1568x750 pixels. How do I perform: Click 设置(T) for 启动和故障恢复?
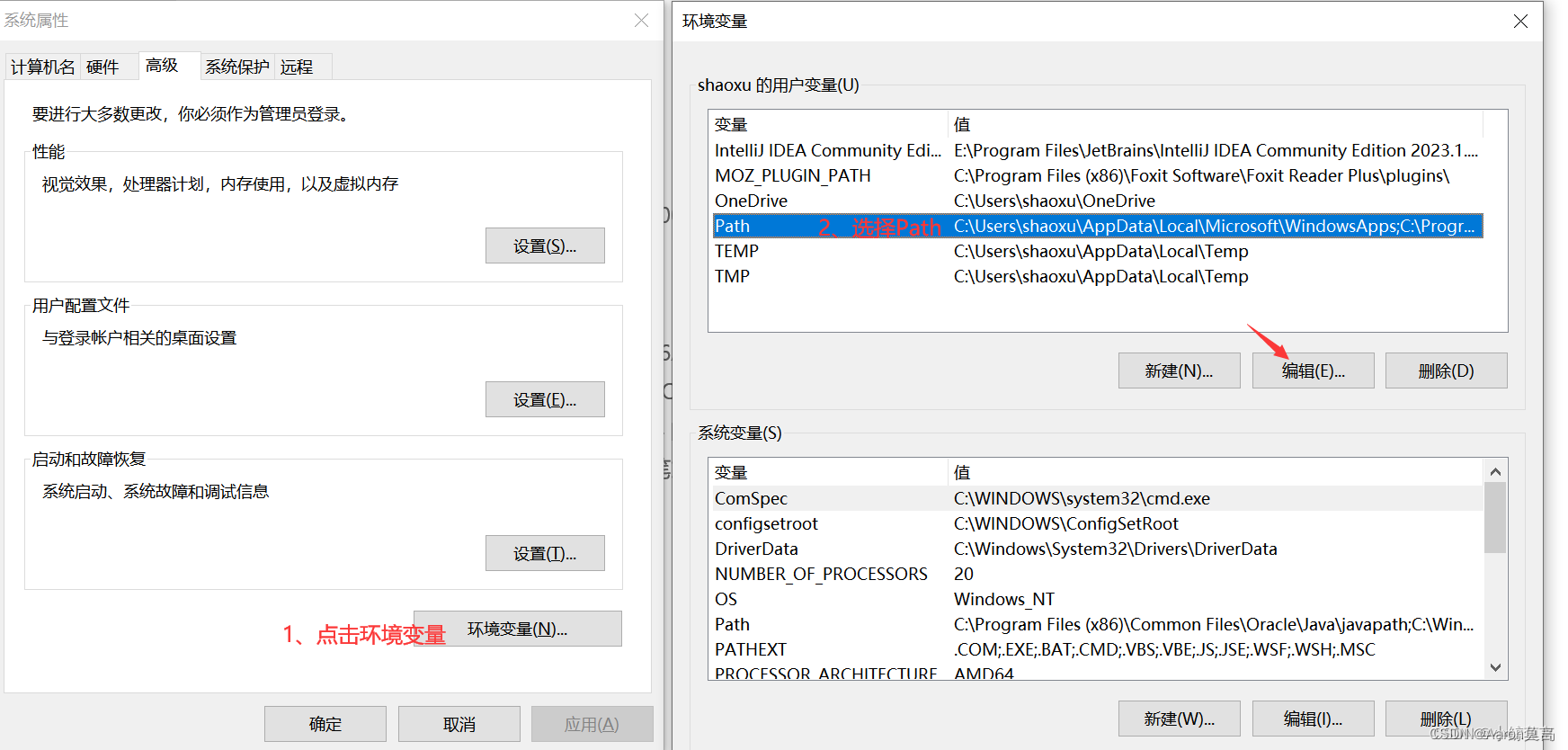pyautogui.click(x=545, y=553)
